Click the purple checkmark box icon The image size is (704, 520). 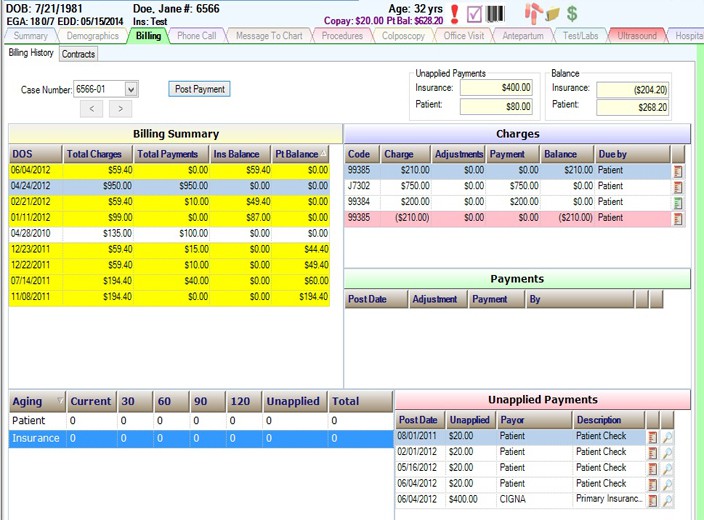point(474,14)
